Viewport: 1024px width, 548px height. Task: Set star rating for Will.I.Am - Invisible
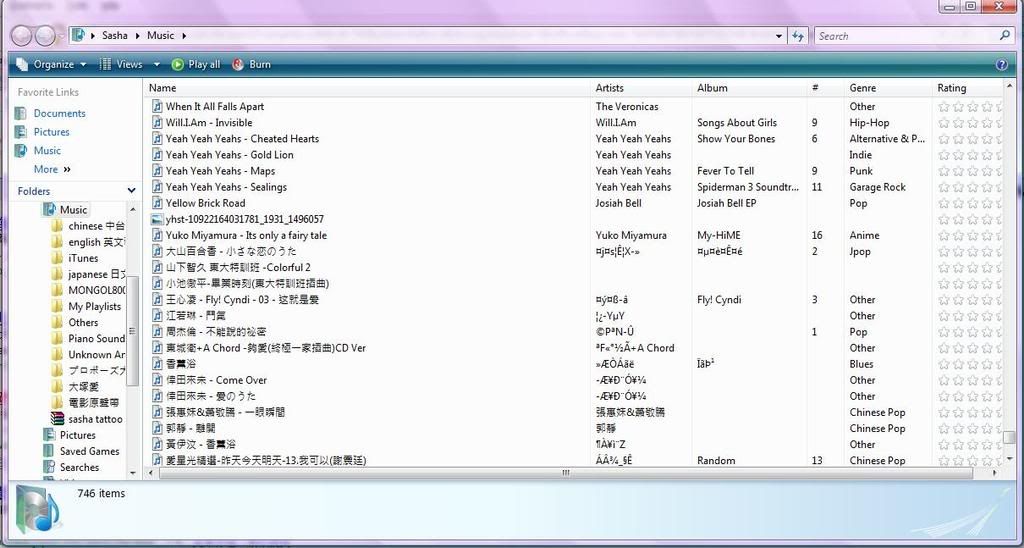point(970,122)
